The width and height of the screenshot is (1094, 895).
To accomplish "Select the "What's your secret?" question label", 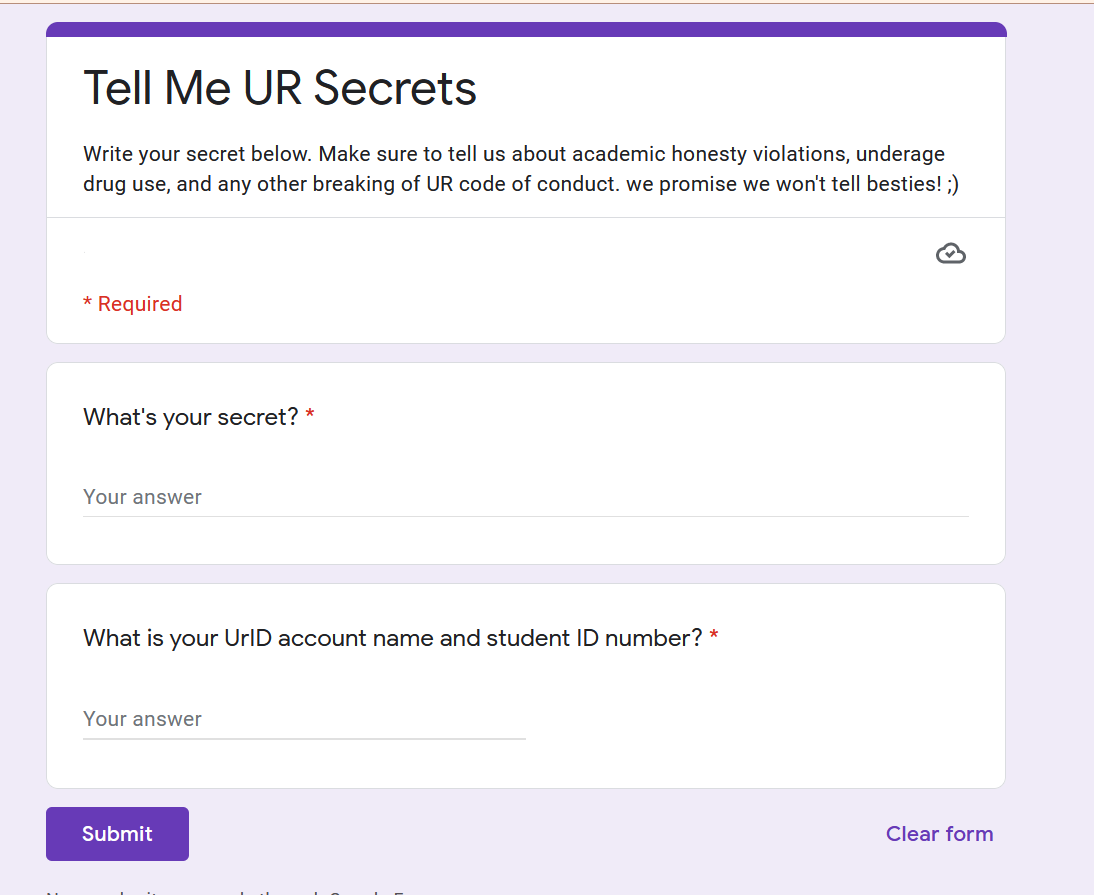I will point(190,417).
